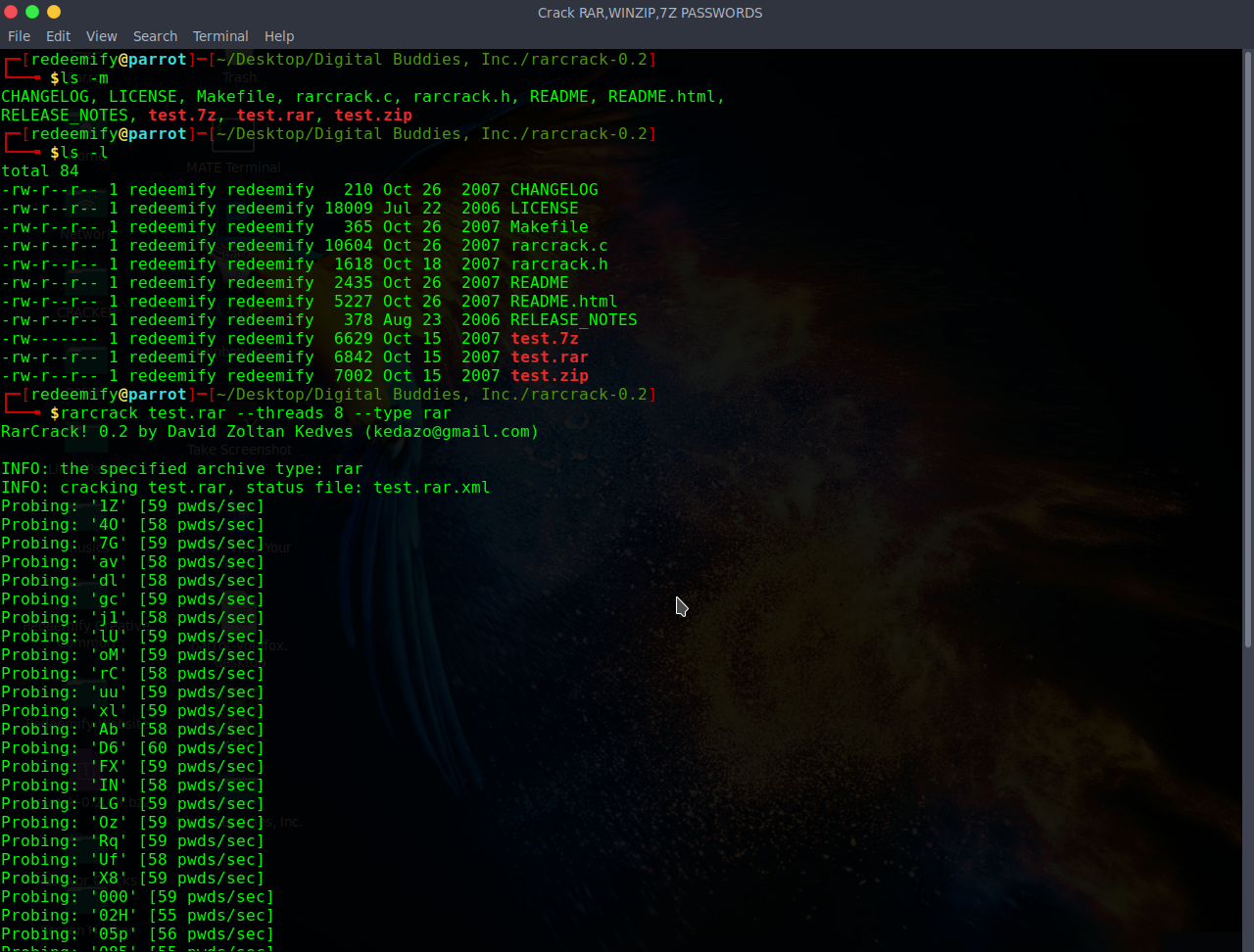Click red test.7z in the long listing
1254x952 pixels.
[544, 339]
